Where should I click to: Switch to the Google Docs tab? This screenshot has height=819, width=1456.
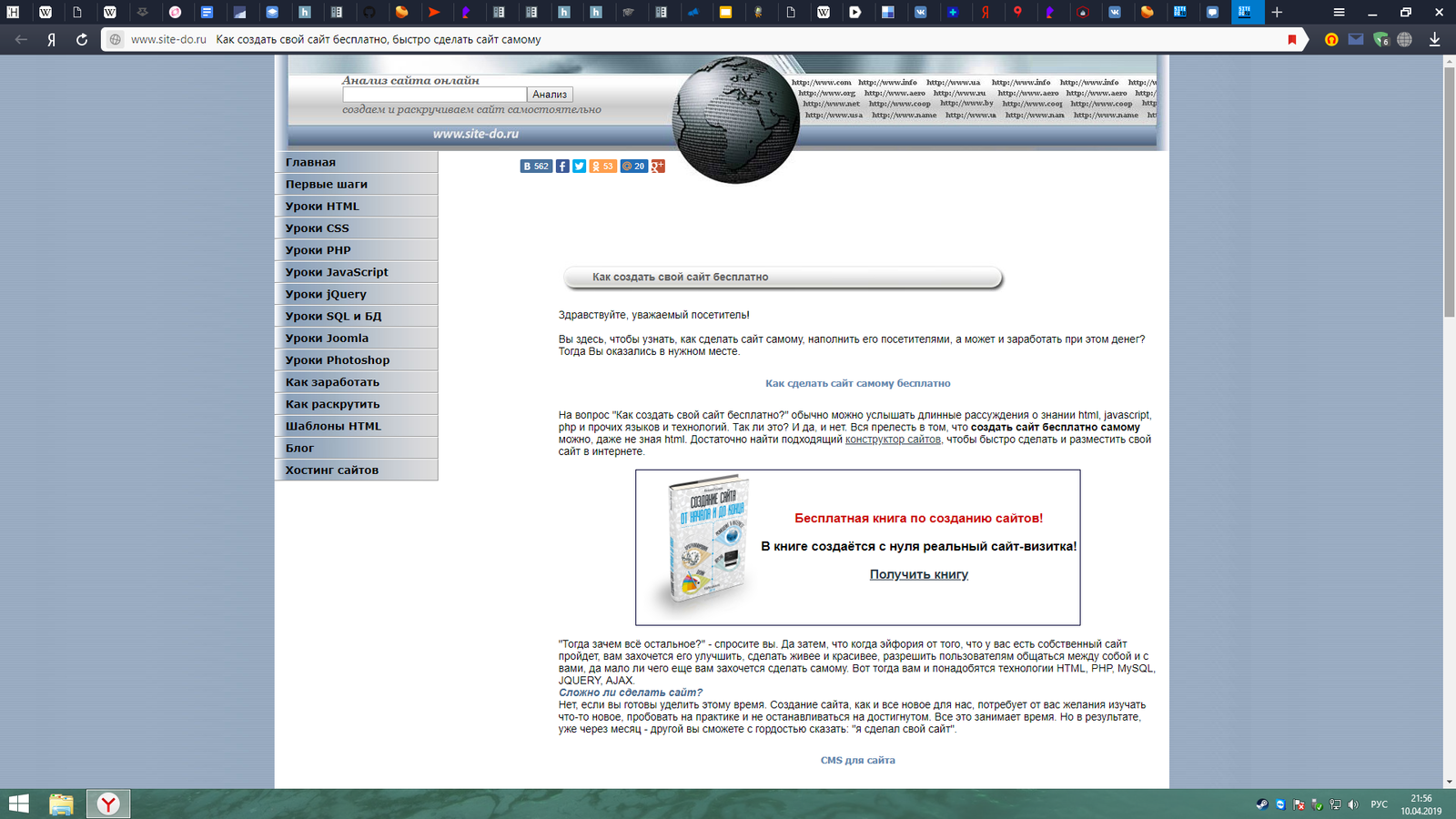207,12
